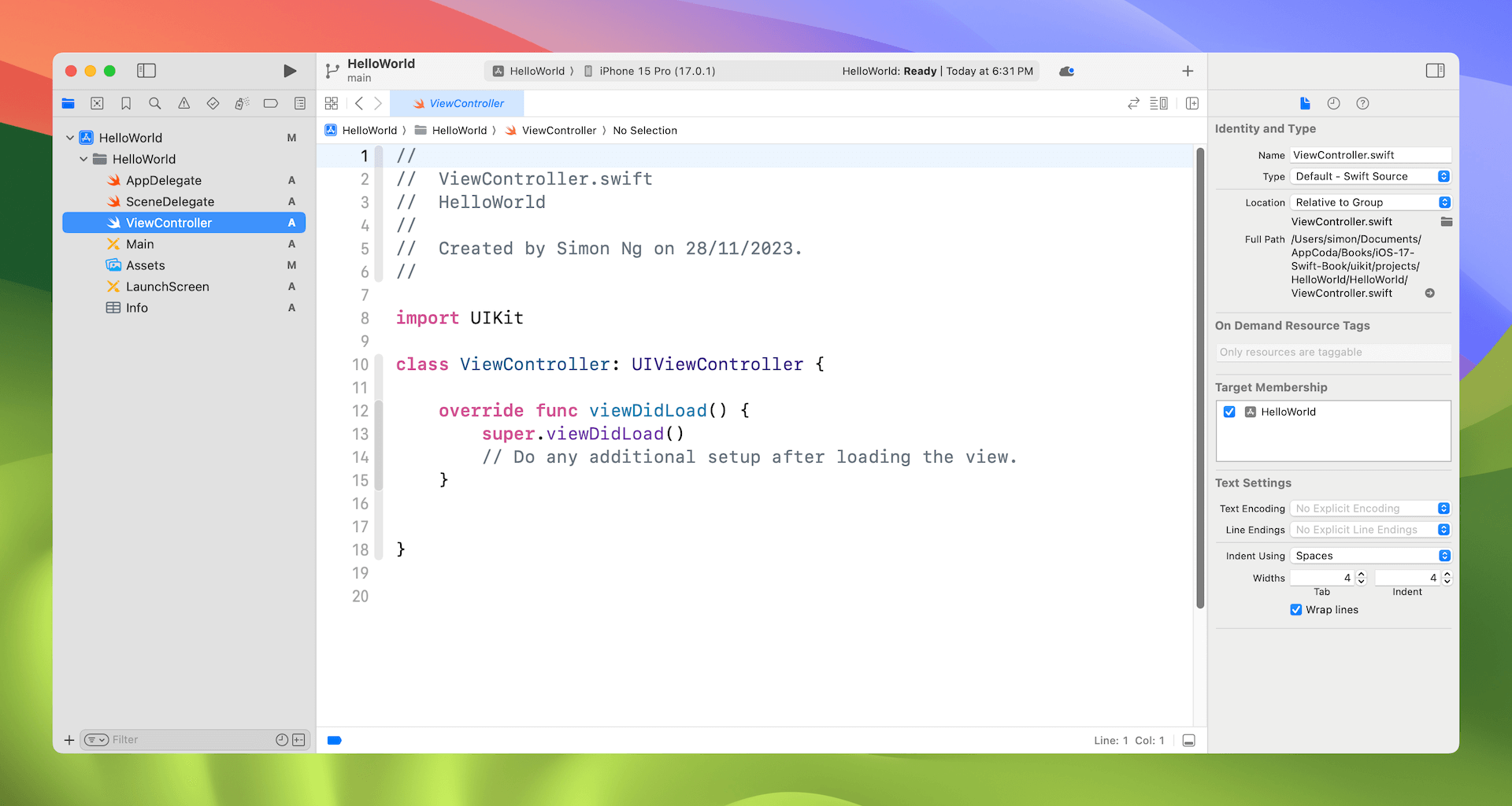The height and width of the screenshot is (806, 1512).
Task: Select AppDelegate in the file navigator
Action: (x=164, y=180)
